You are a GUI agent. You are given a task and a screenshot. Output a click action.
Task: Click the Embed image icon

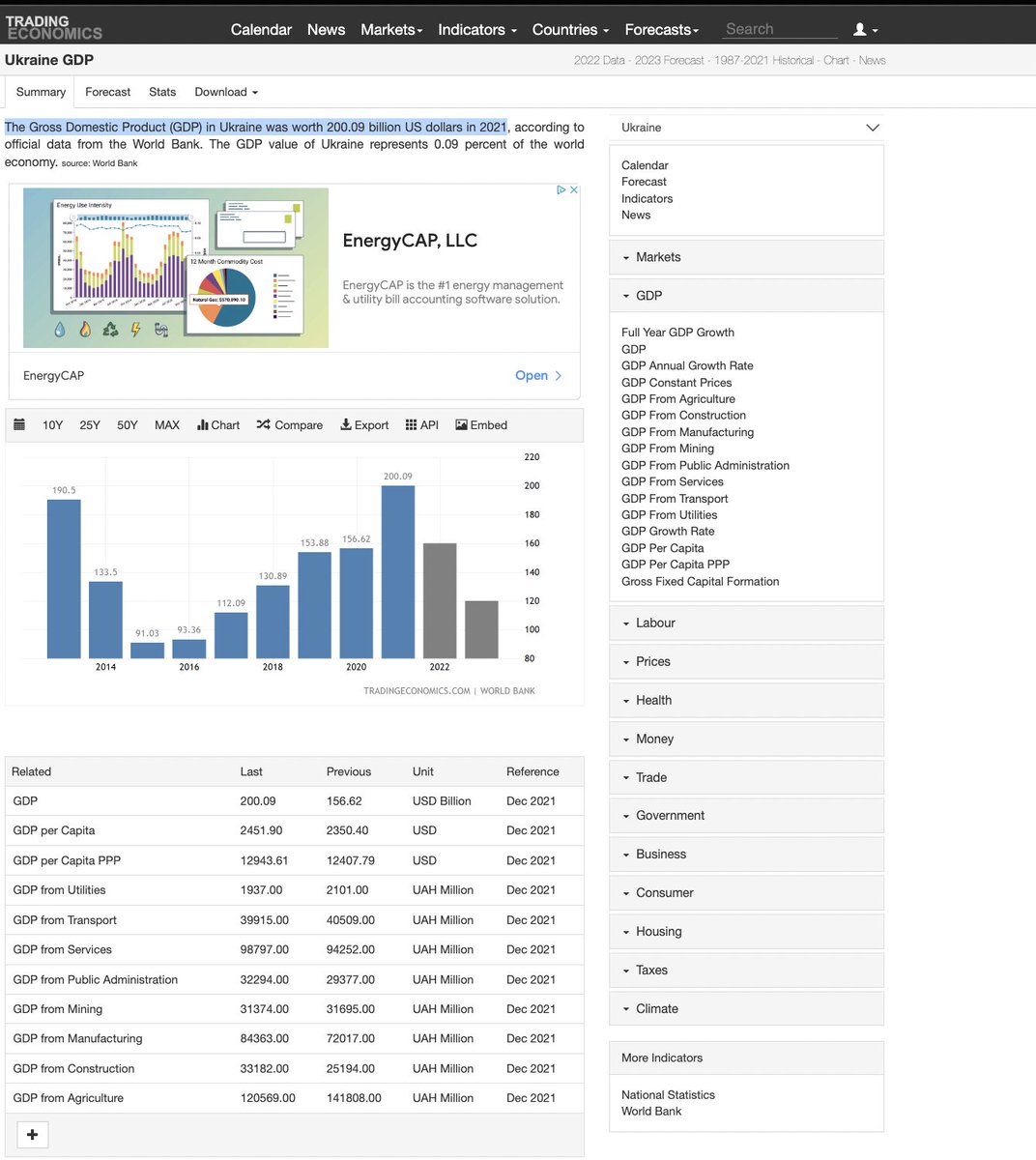click(461, 425)
